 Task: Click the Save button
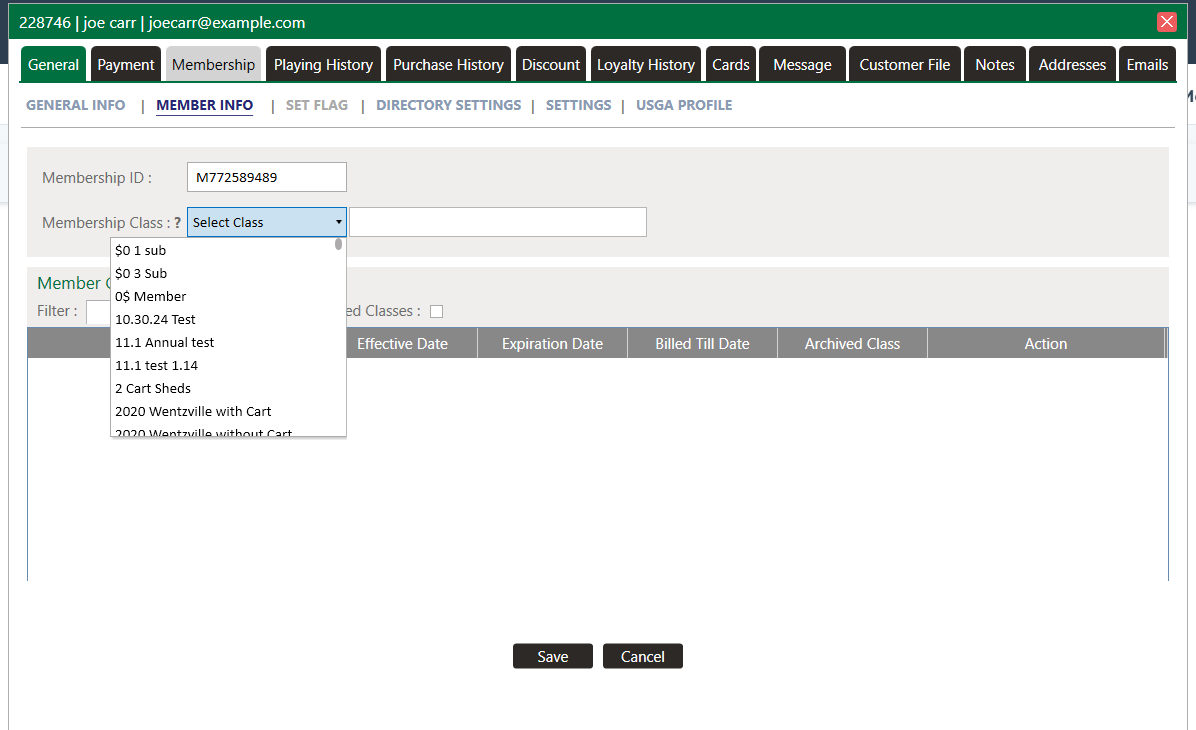[x=552, y=656]
